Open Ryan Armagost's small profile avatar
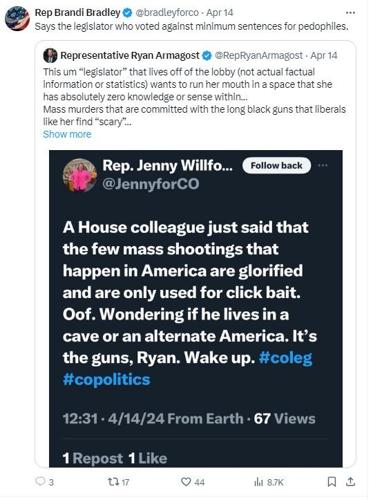 pyautogui.click(x=50, y=55)
